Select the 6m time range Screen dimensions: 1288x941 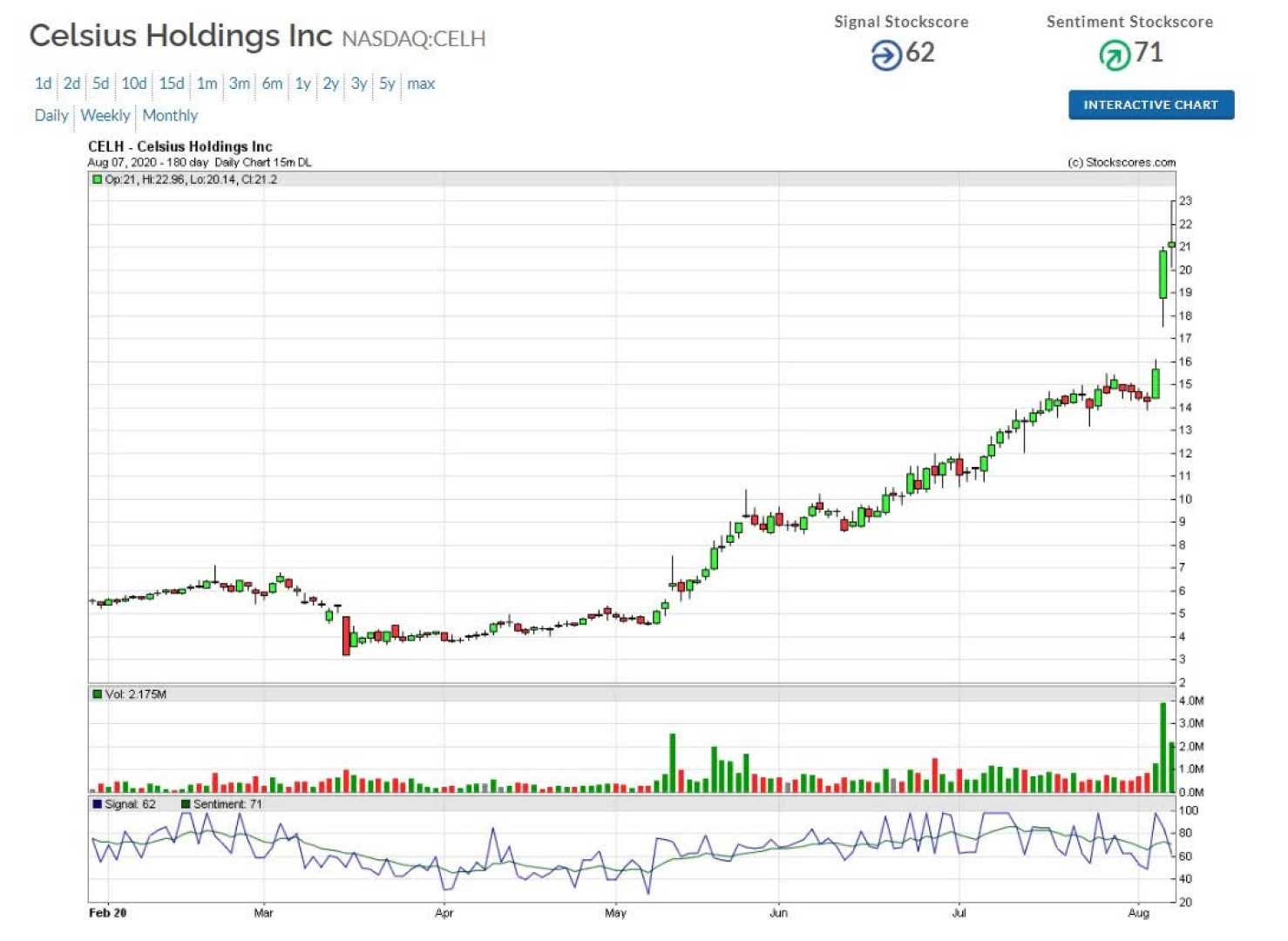click(x=272, y=84)
